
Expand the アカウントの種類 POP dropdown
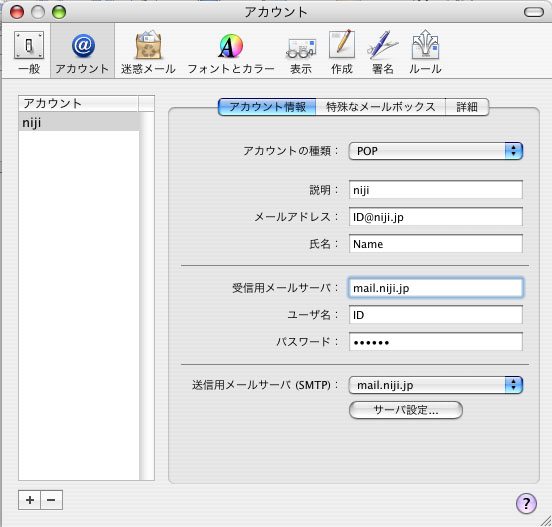435,151
